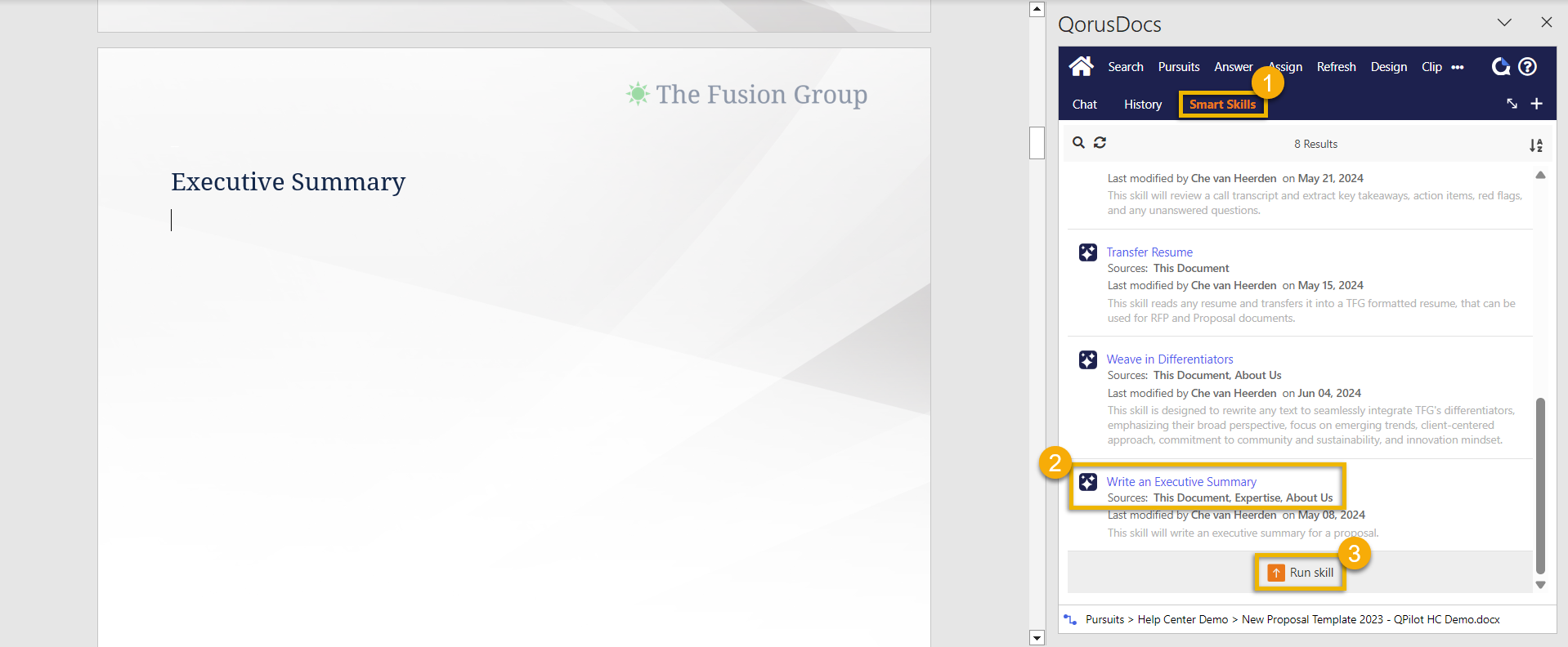Image resolution: width=1568 pixels, height=647 pixels.
Task: Open the Transfer Resume skill link
Action: 1149,252
